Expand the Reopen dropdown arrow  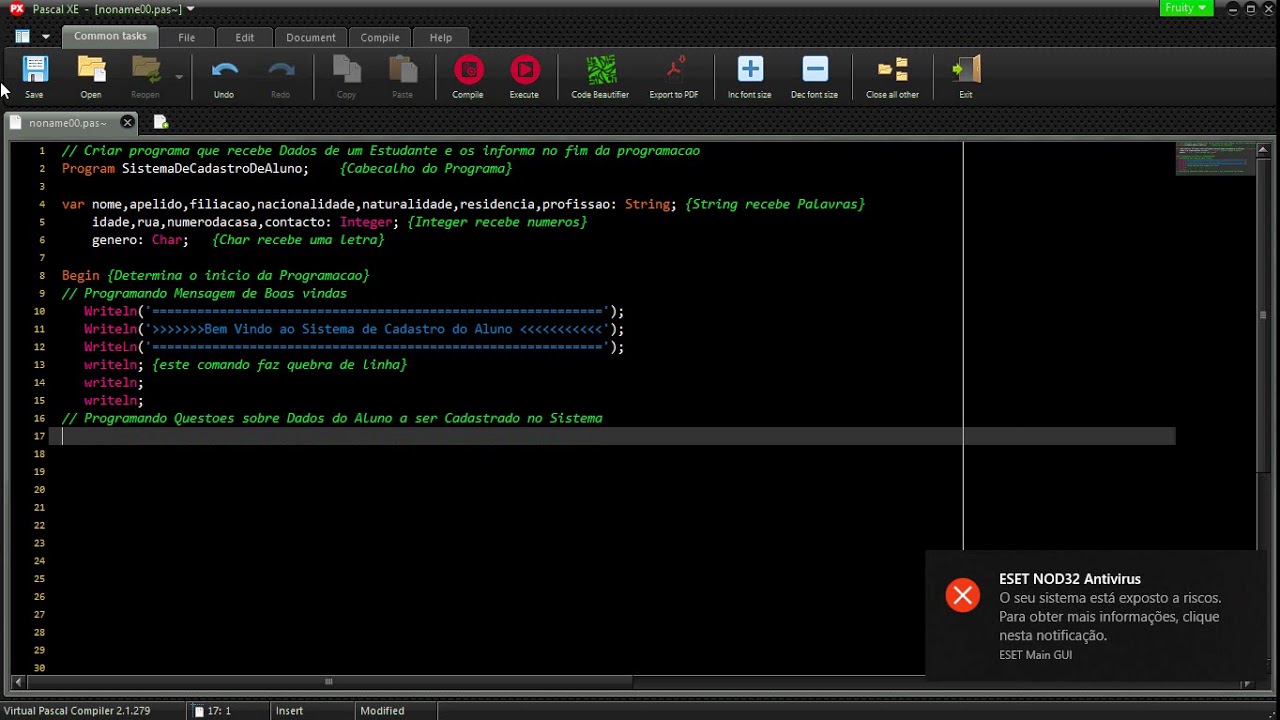[179, 76]
